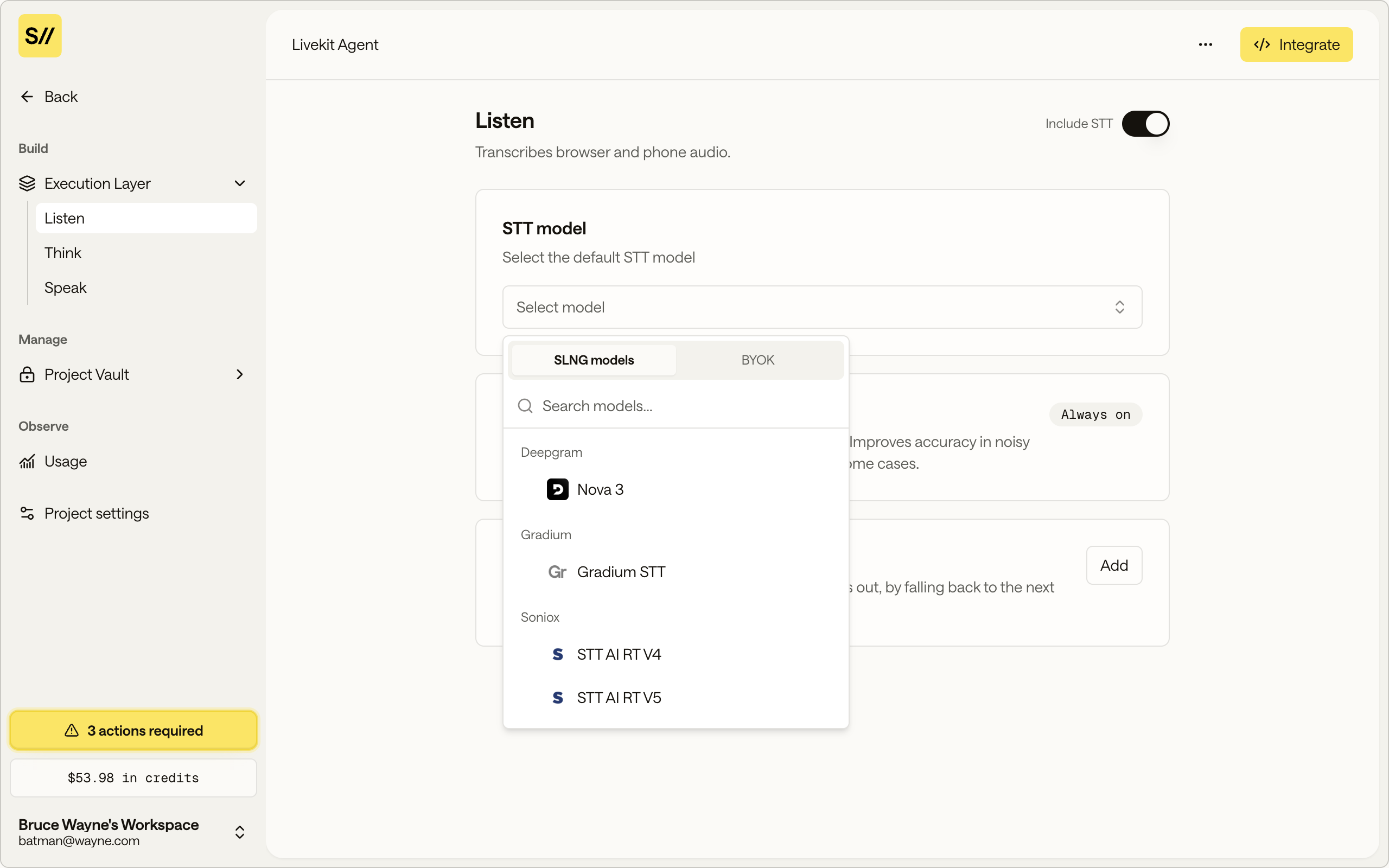Toggle off the Include STT switch

pyautogui.click(x=1145, y=124)
